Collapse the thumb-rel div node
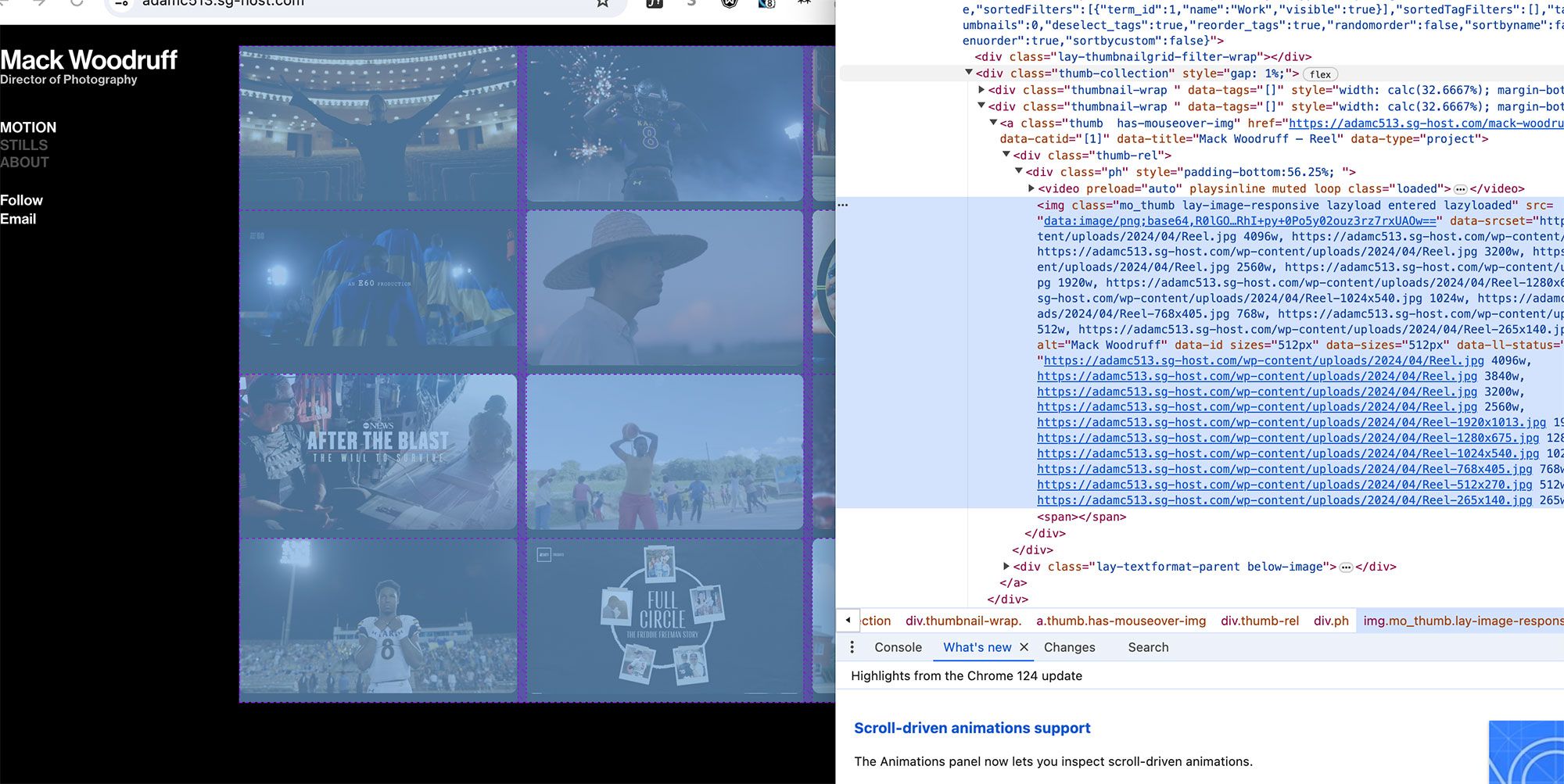The height and width of the screenshot is (784, 1564). tap(1006, 155)
